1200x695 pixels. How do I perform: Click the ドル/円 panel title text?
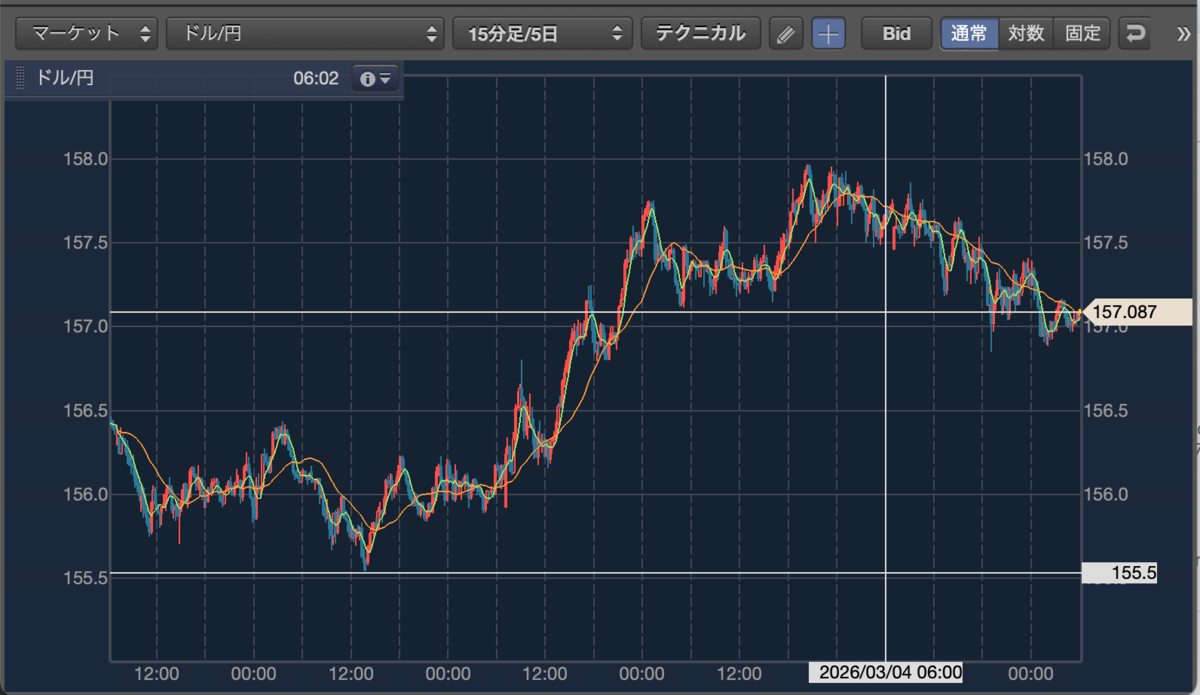click(65, 78)
